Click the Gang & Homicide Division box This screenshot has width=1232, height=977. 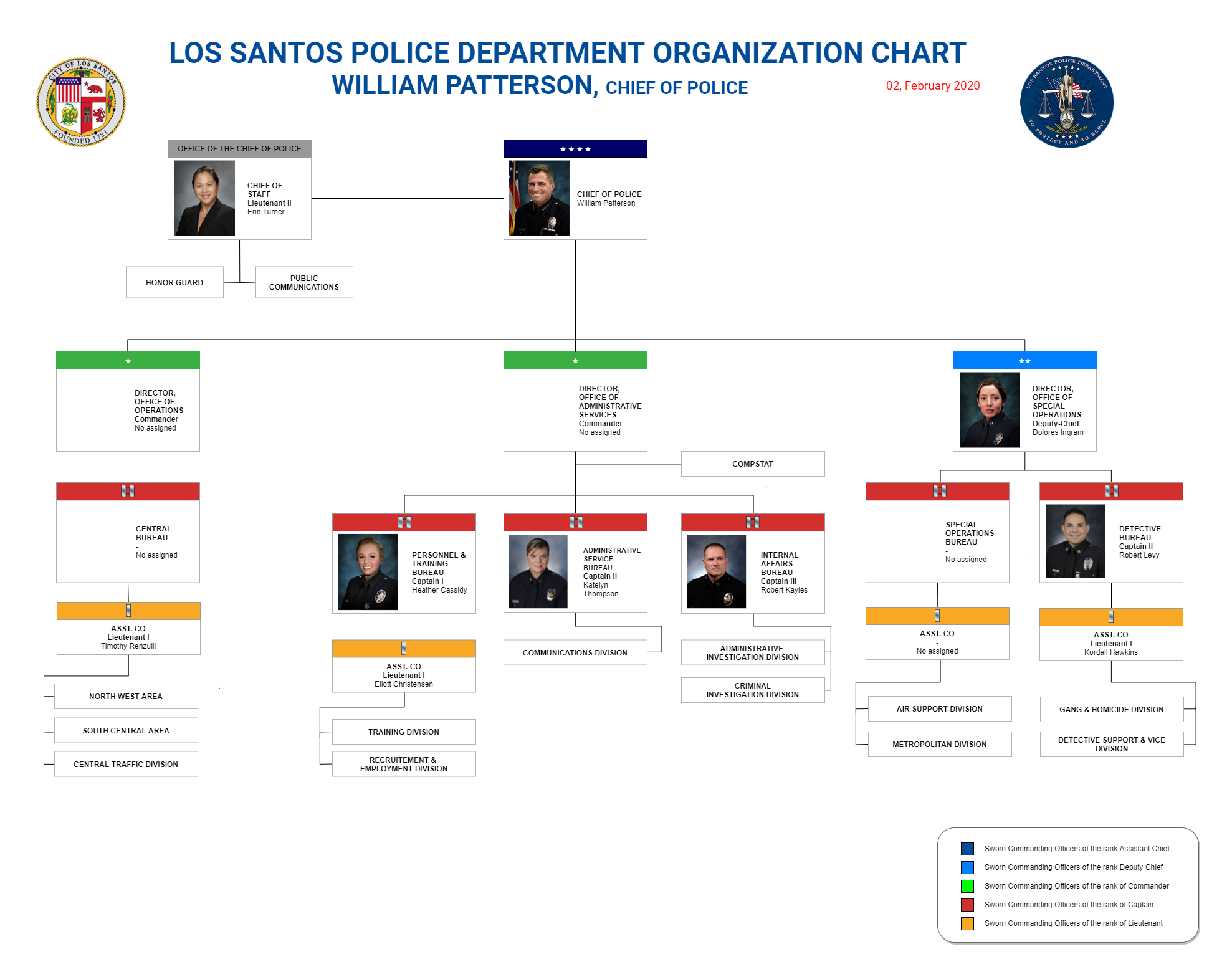[1110, 709]
